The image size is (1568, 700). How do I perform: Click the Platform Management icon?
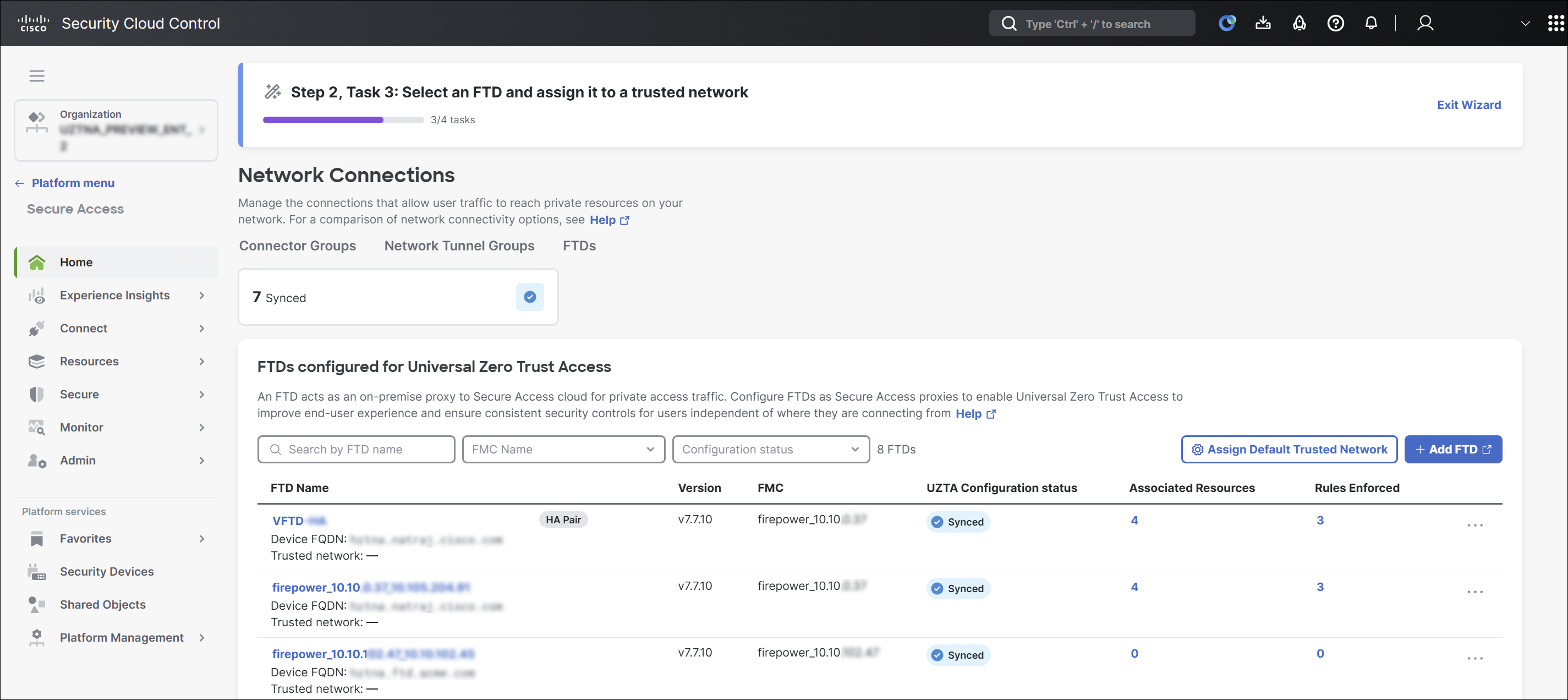pos(36,637)
